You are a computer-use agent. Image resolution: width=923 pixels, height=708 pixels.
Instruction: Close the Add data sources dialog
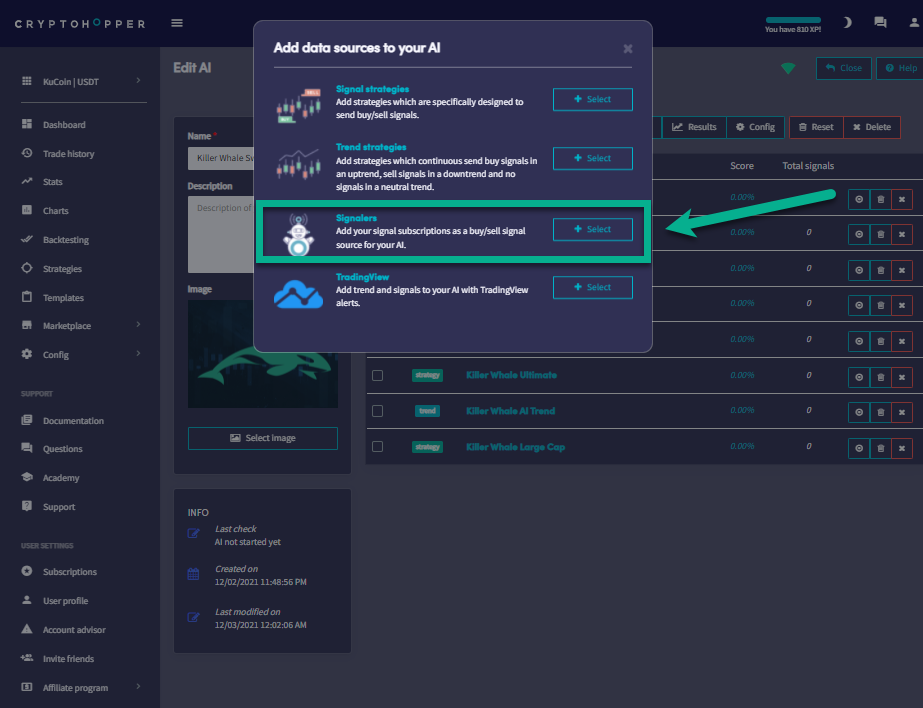(627, 48)
